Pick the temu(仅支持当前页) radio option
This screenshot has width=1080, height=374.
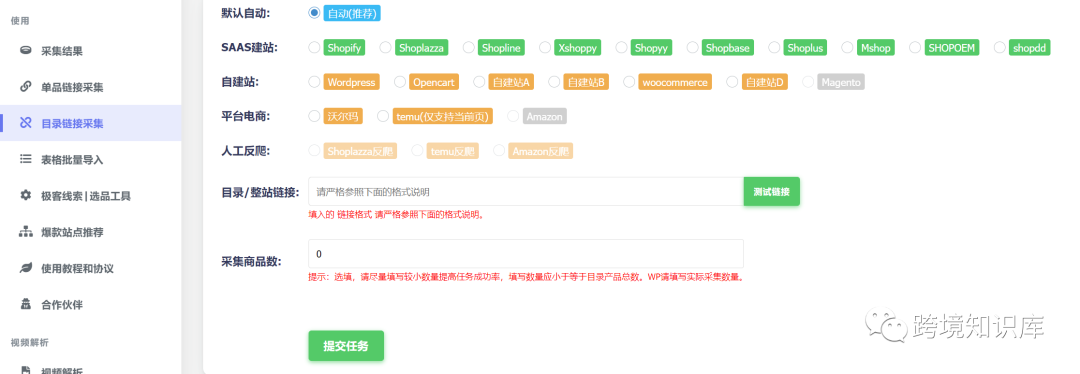click(383, 116)
